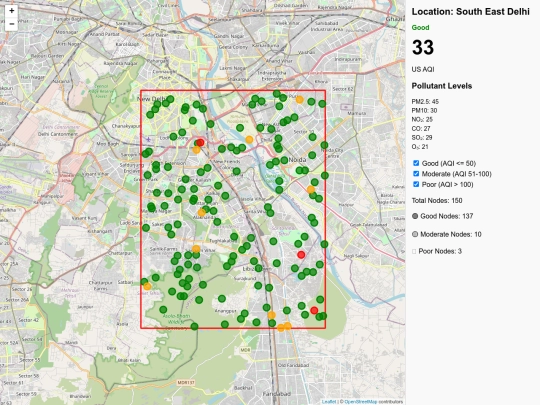This screenshot has height=405, width=540.
Task: Click the Good Nodes: 137 text
Action: click(447, 216)
